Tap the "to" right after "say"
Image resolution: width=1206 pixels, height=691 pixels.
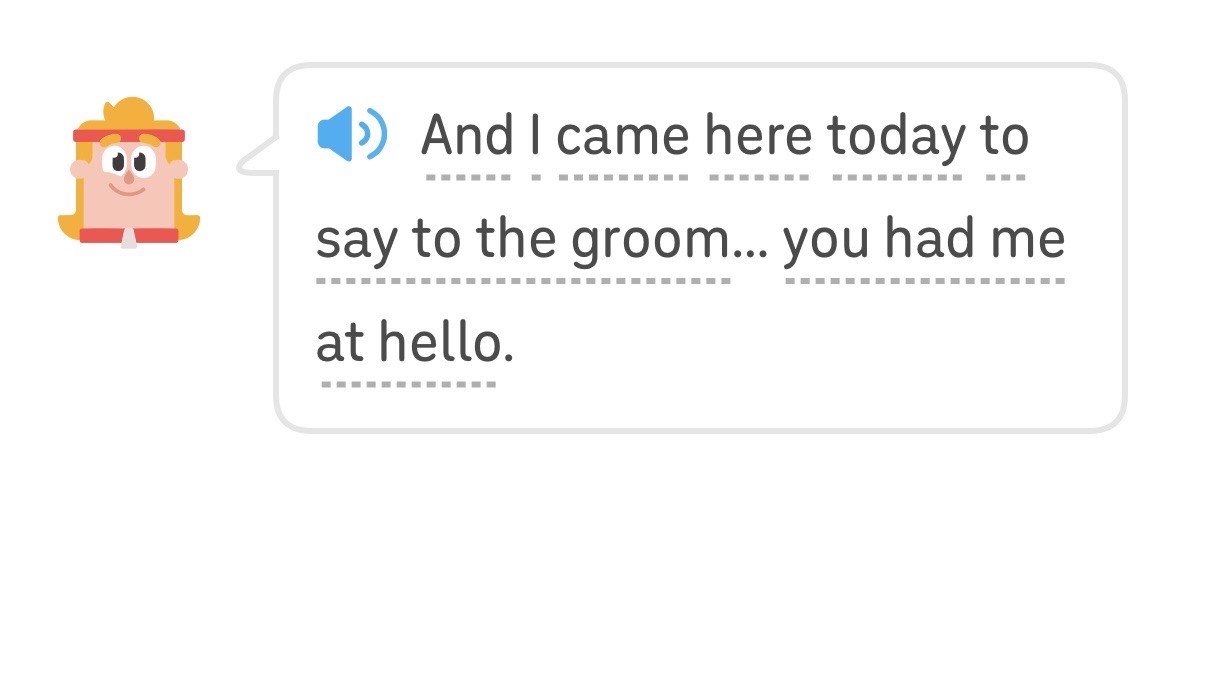(435, 240)
